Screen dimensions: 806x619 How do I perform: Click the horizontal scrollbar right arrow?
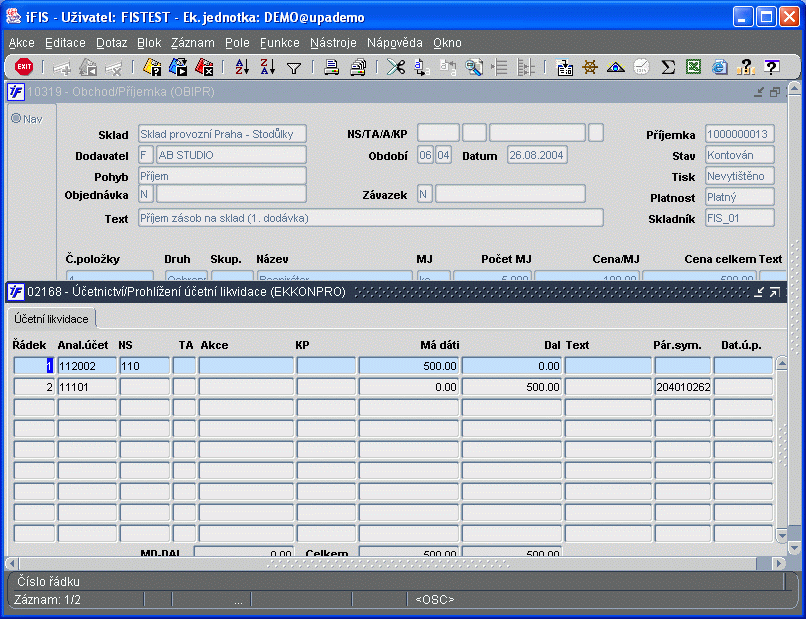(x=780, y=563)
